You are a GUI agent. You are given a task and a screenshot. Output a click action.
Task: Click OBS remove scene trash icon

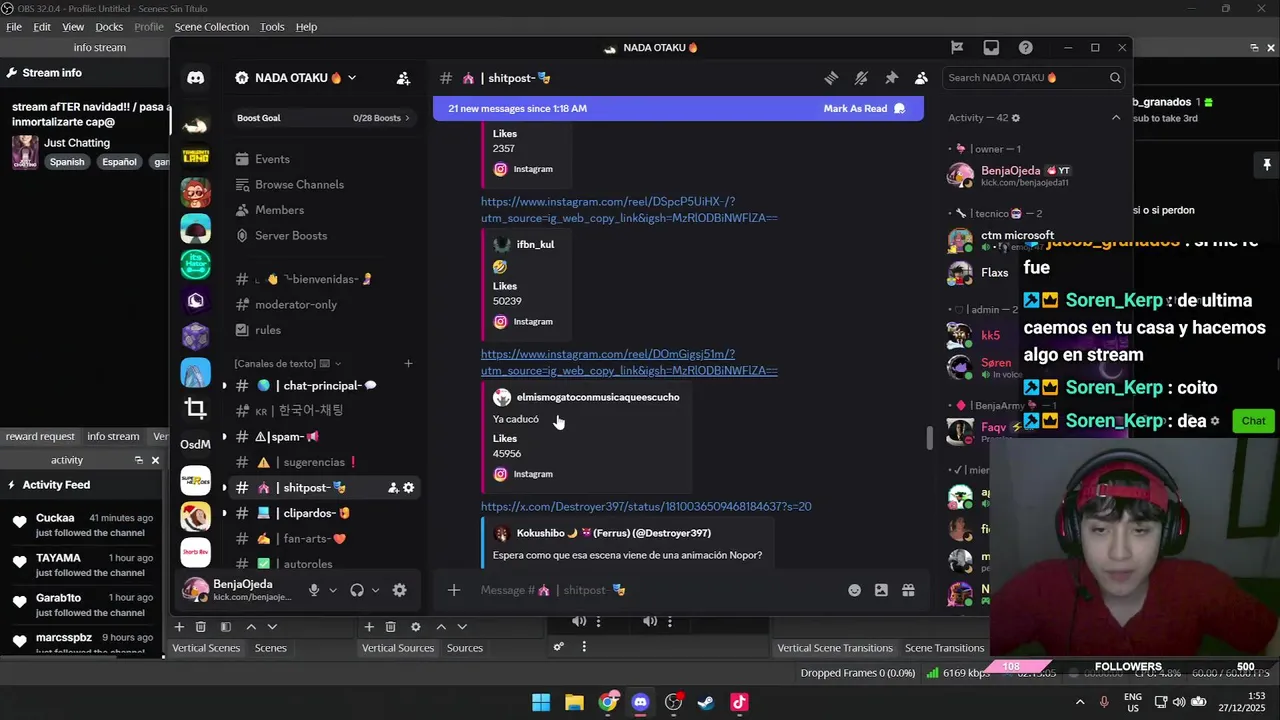point(200,627)
